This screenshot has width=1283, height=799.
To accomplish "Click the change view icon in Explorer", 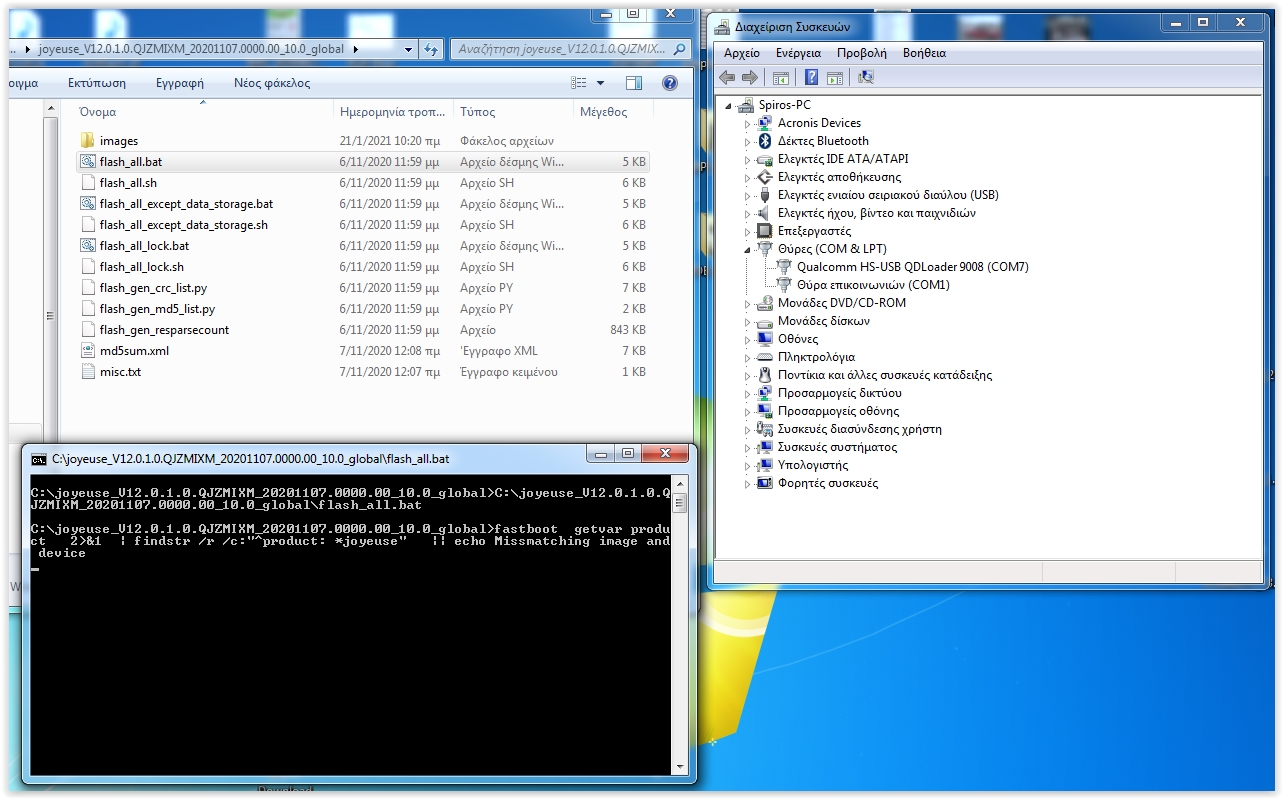I will coord(578,83).
